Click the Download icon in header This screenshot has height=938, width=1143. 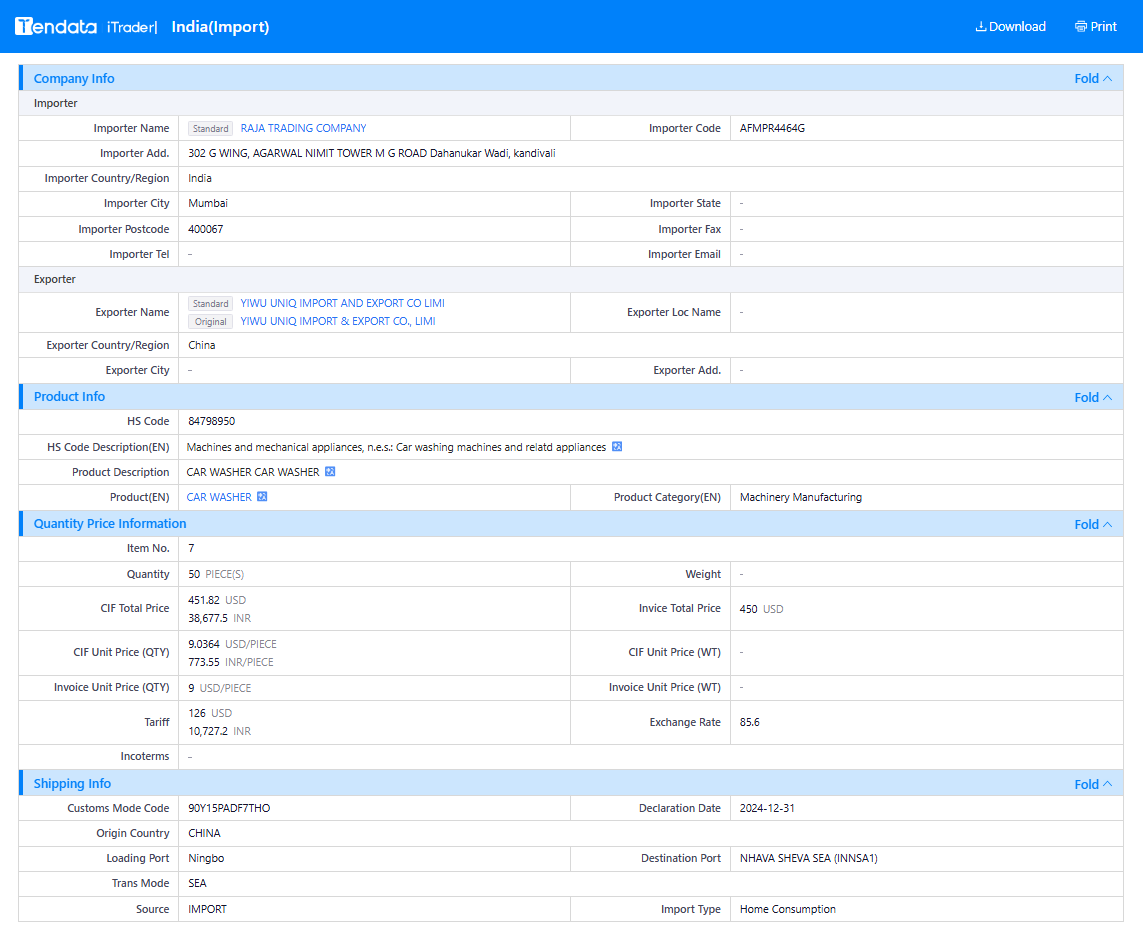click(980, 27)
